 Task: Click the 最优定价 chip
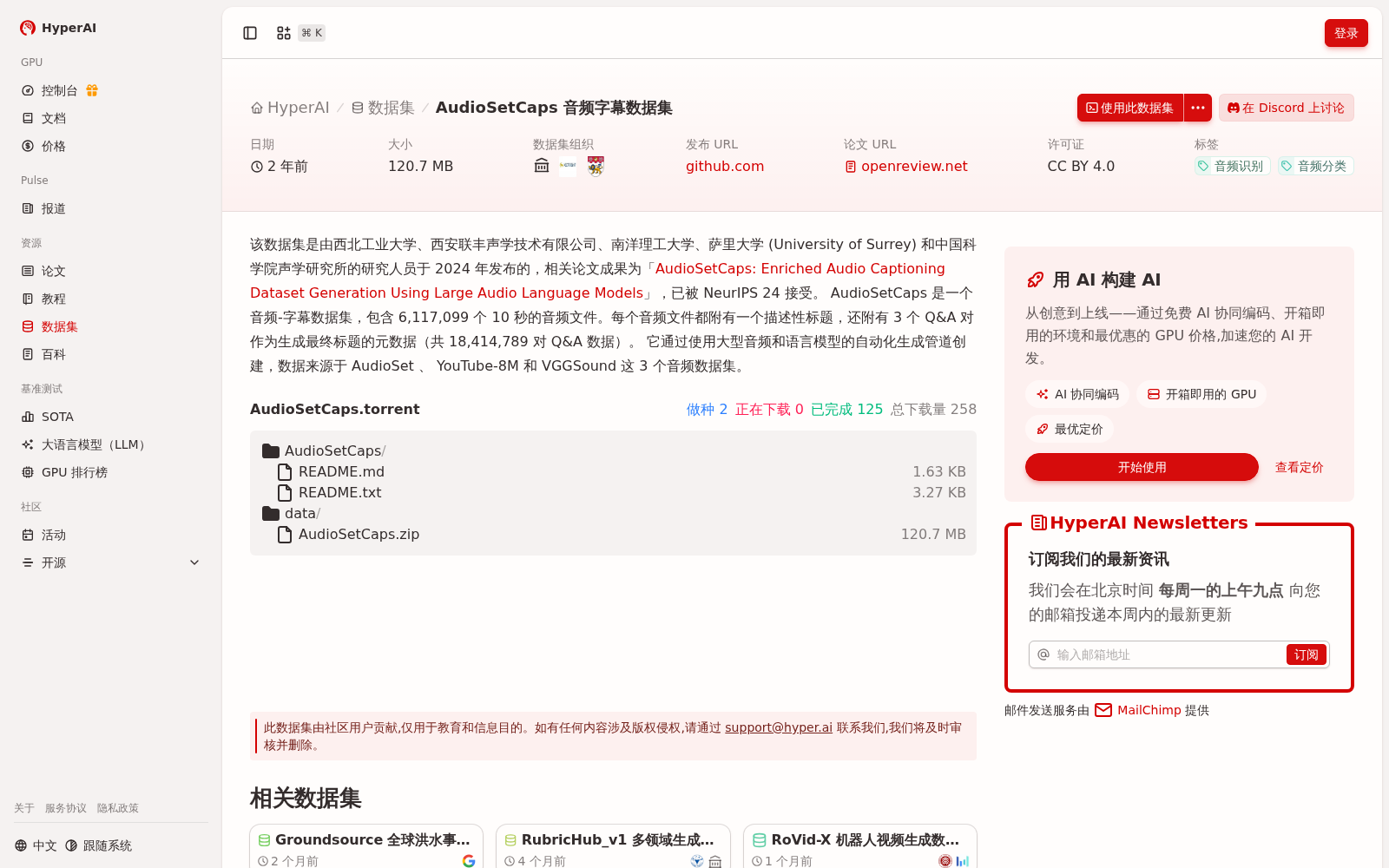(x=1070, y=429)
